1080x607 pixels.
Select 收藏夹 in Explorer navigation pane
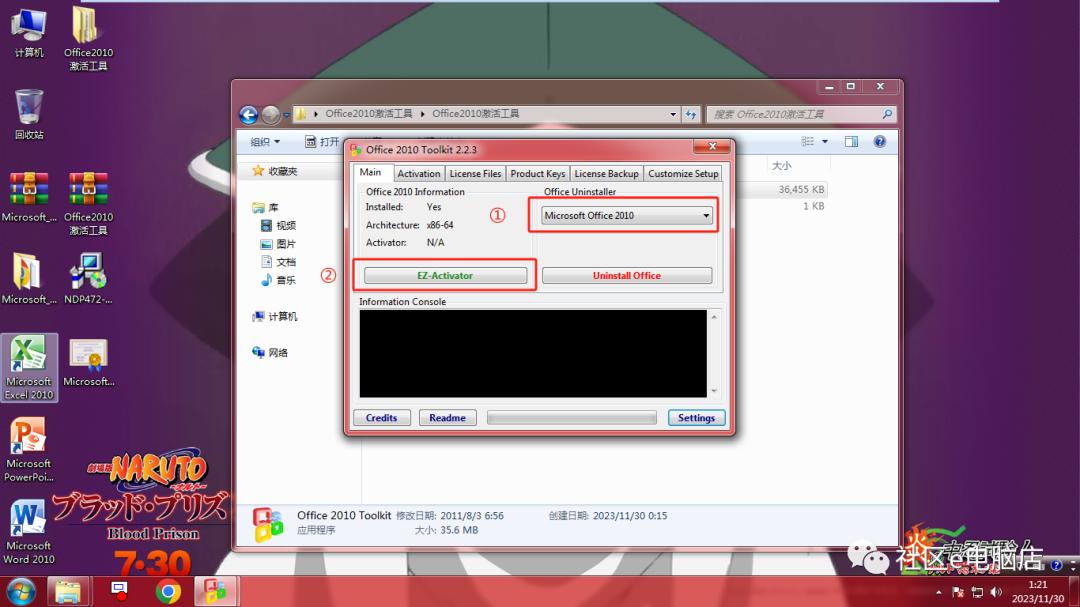[274, 171]
